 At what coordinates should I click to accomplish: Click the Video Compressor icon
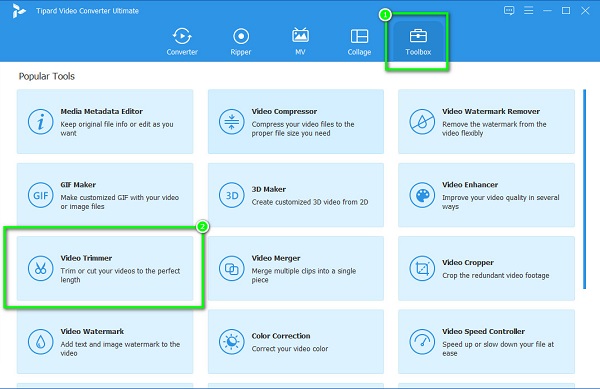(x=232, y=122)
